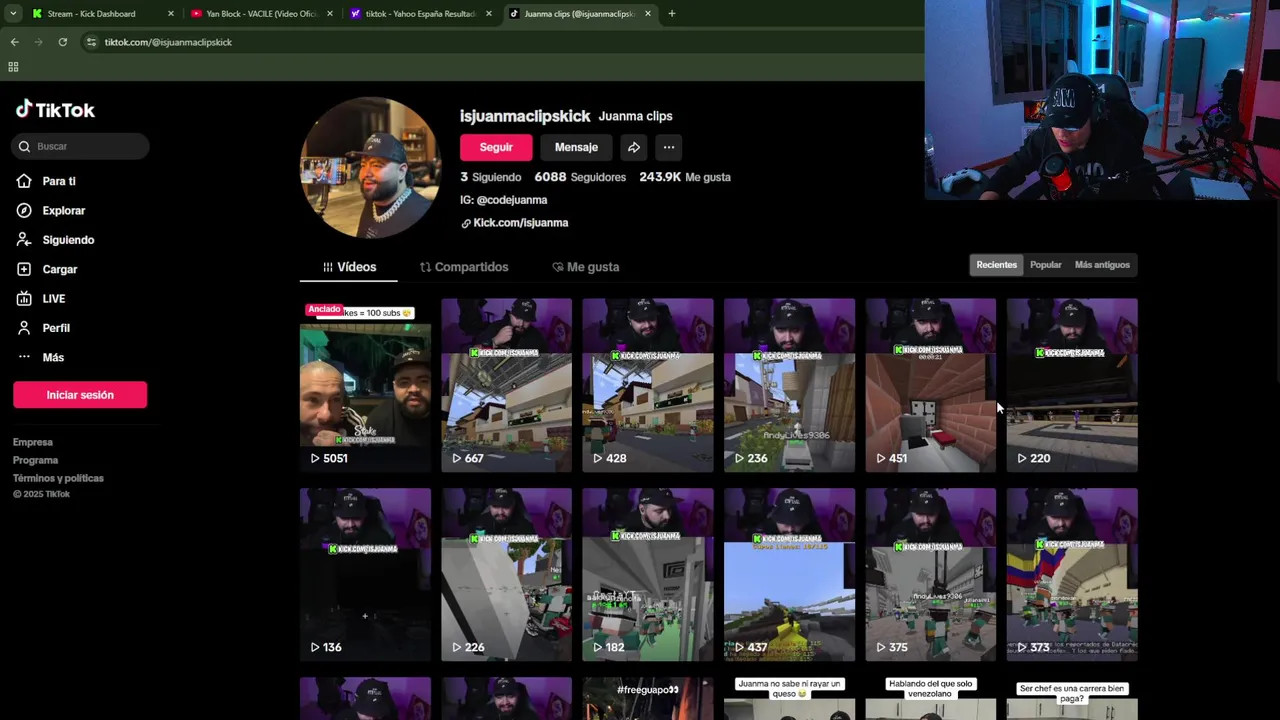Open the video with 667 views

coord(507,385)
